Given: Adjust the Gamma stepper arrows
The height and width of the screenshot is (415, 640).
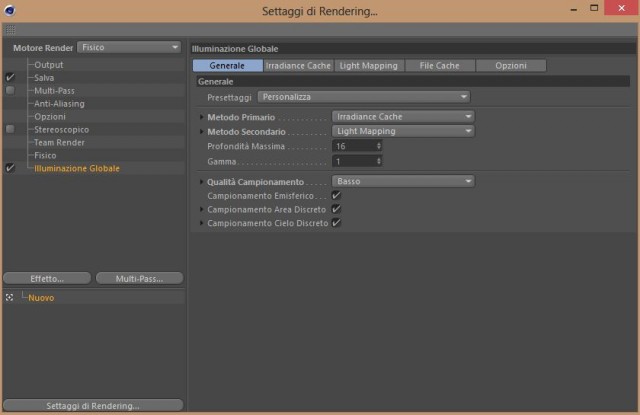Looking at the screenshot, I should pyautogui.click(x=379, y=161).
